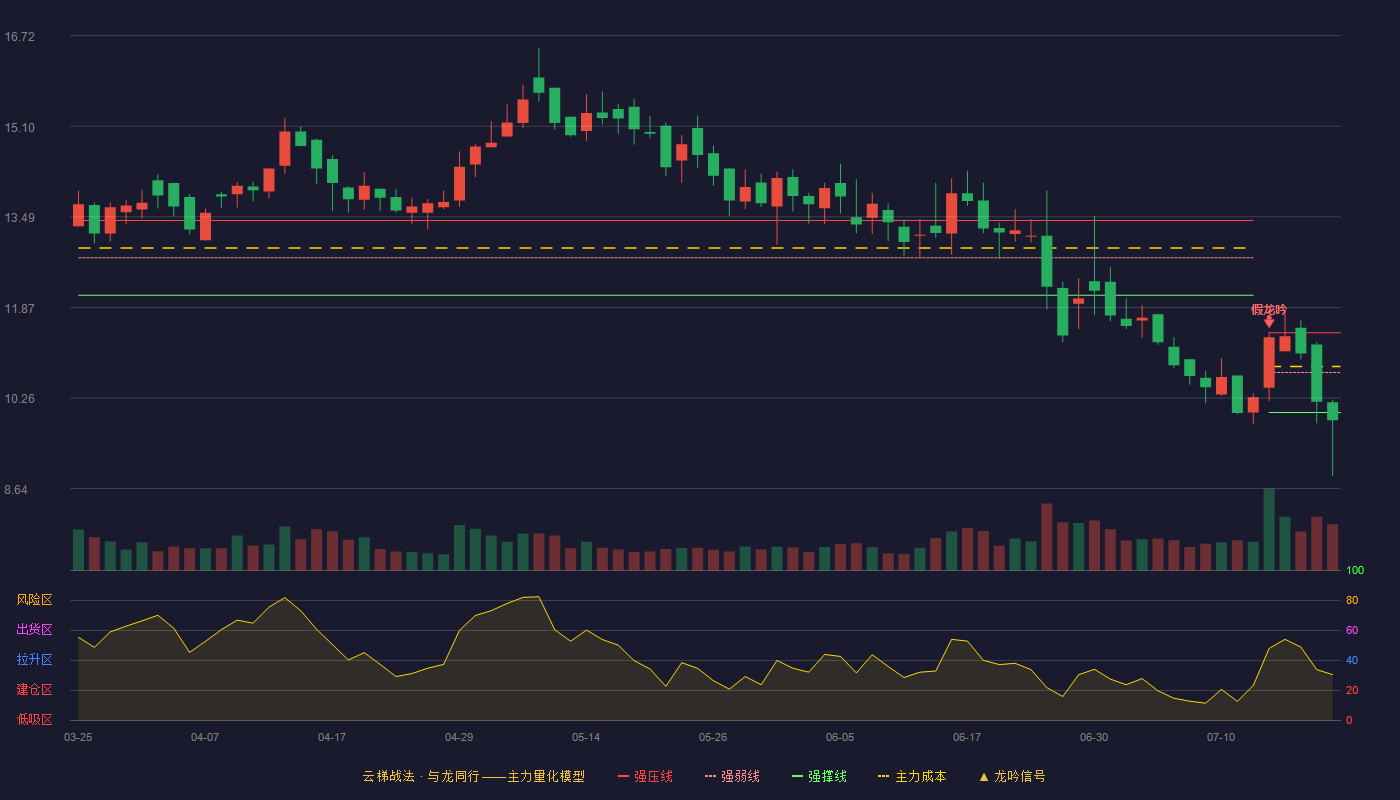Viewport: 1400px width, 800px height.
Task: Click the 05-26 date label
Action: (713, 737)
